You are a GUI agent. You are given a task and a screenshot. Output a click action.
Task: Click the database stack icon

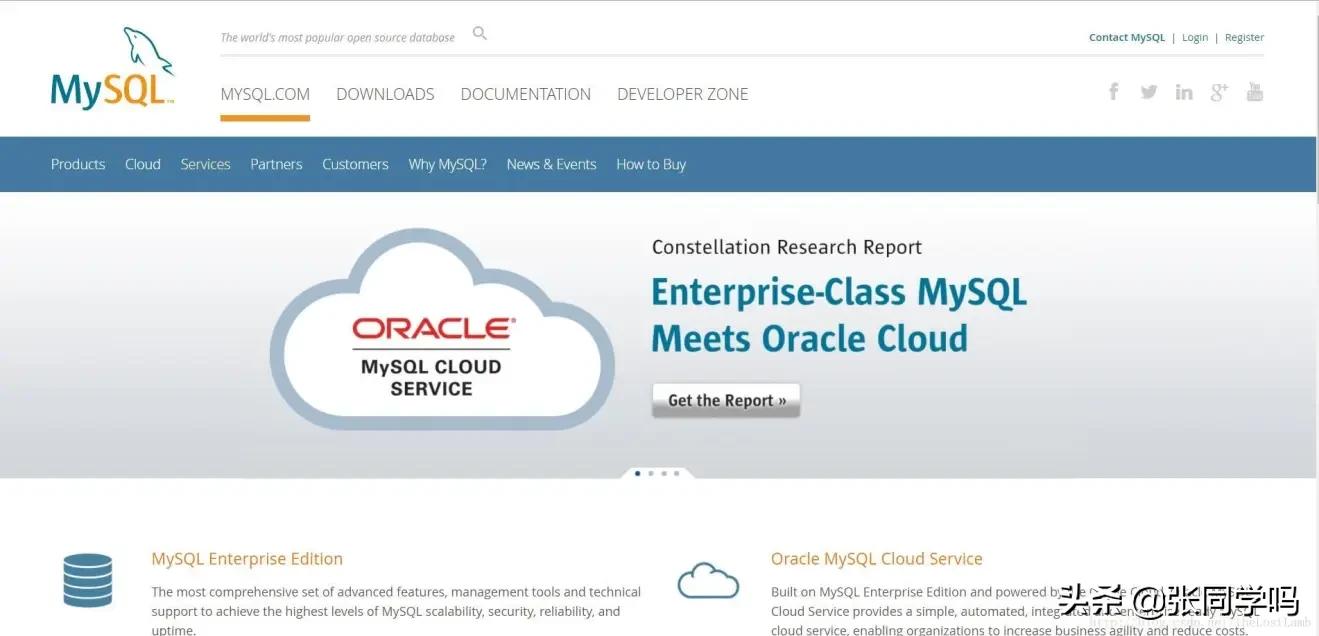click(88, 581)
